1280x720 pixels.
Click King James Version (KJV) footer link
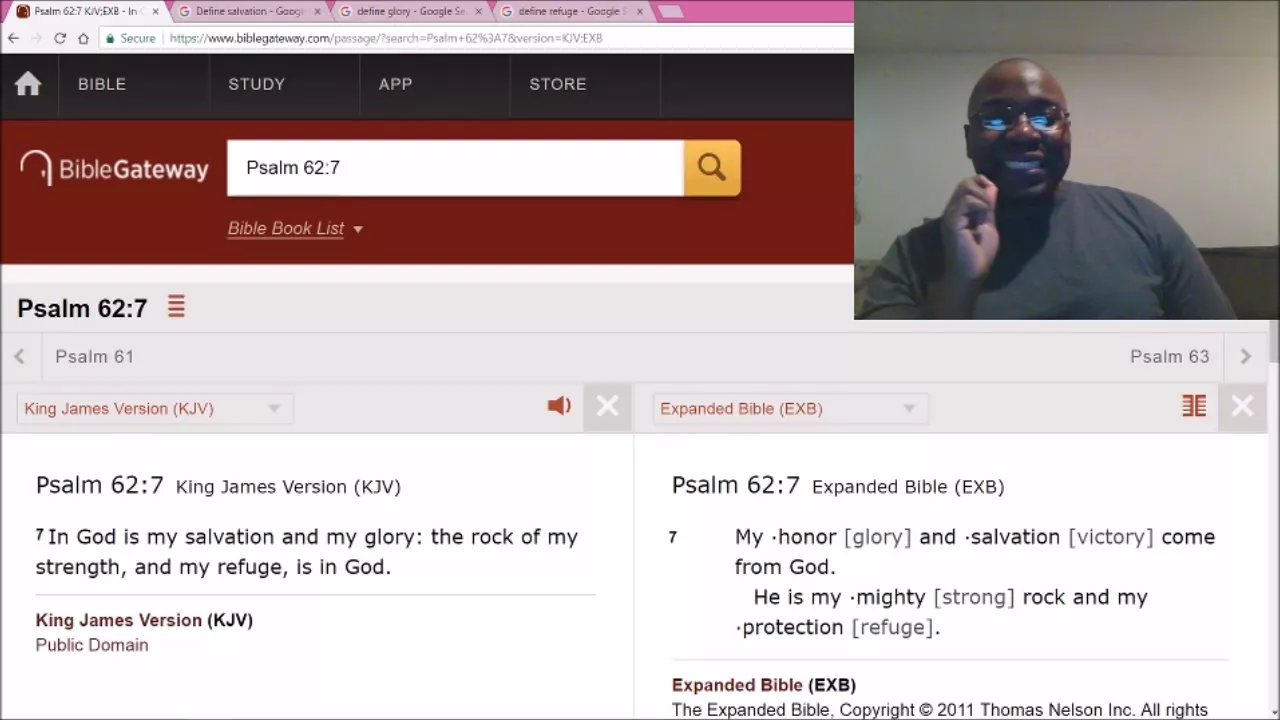(144, 620)
